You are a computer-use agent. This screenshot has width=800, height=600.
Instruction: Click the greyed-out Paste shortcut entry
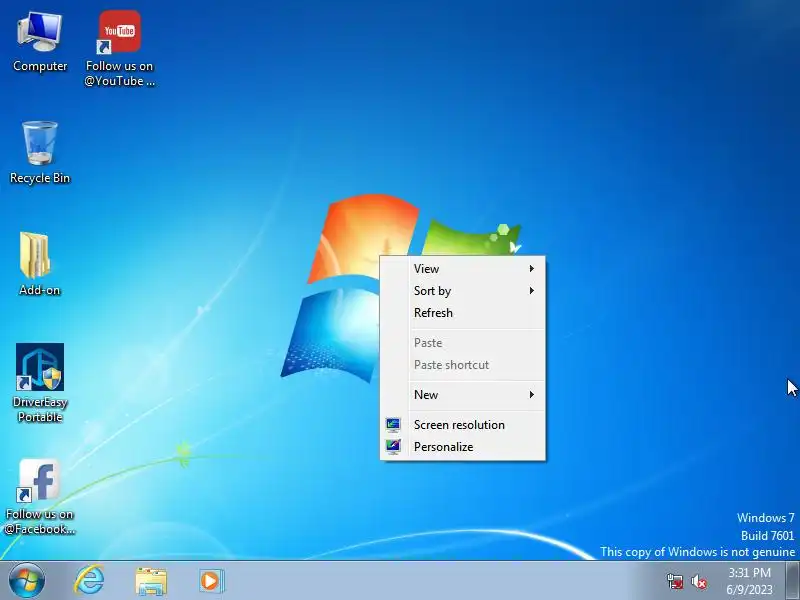pyautogui.click(x=463, y=365)
